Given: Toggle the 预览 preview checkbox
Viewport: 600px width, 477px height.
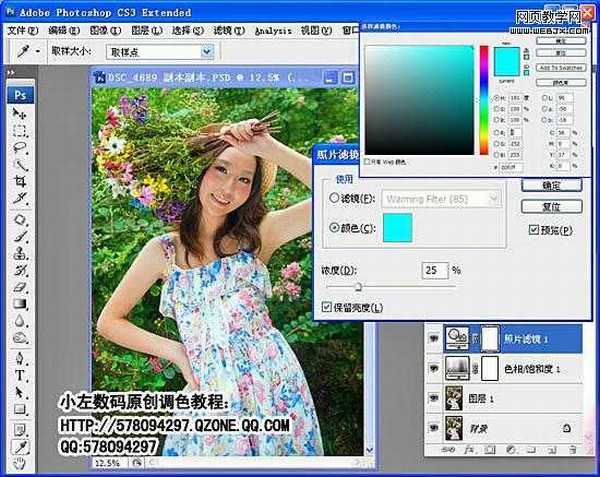Looking at the screenshot, I should coord(533,229).
